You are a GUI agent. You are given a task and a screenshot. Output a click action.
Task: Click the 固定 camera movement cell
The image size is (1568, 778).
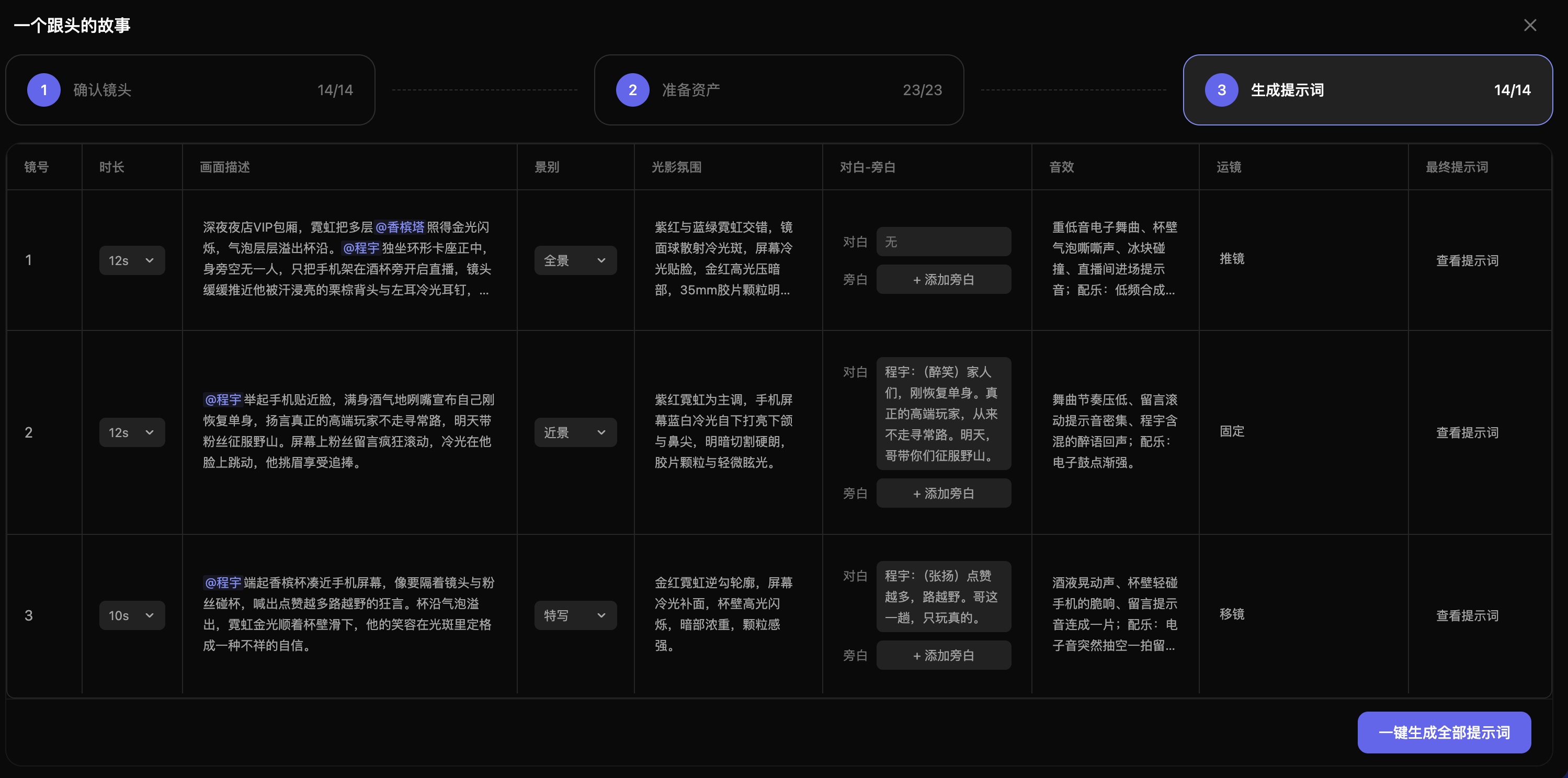1232,431
